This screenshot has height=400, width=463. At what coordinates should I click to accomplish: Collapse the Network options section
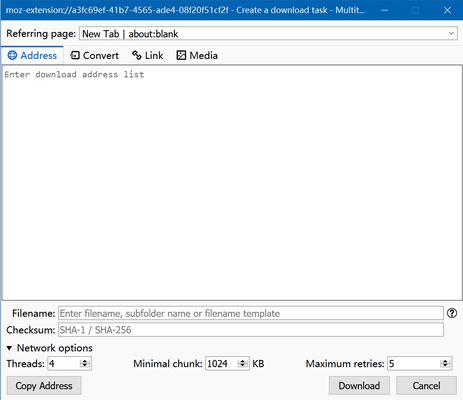coord(49,348)
